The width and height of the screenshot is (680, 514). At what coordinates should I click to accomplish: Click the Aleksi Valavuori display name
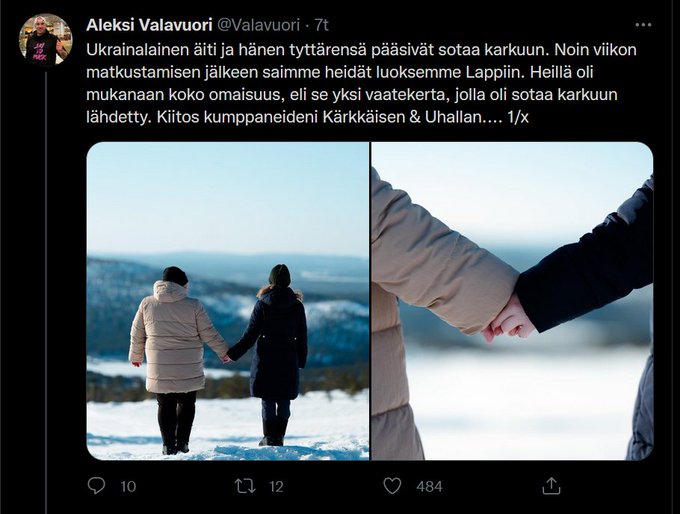coord(149,25)
